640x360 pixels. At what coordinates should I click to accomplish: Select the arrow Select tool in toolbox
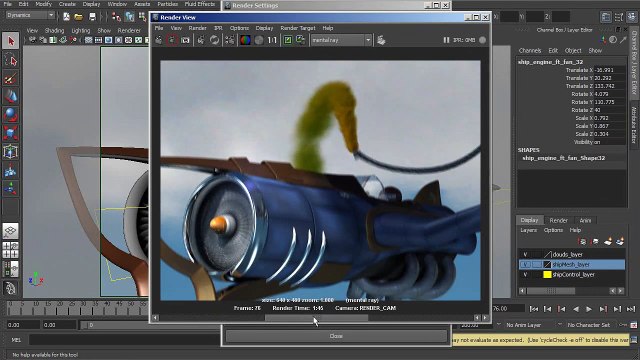[11, 41]
